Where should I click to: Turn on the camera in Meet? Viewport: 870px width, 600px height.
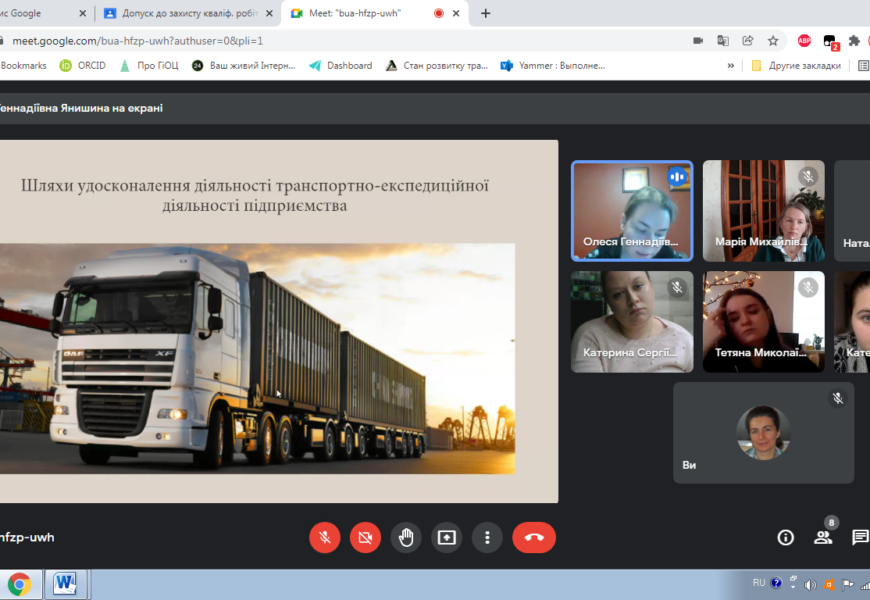click(x=365, y=537)
